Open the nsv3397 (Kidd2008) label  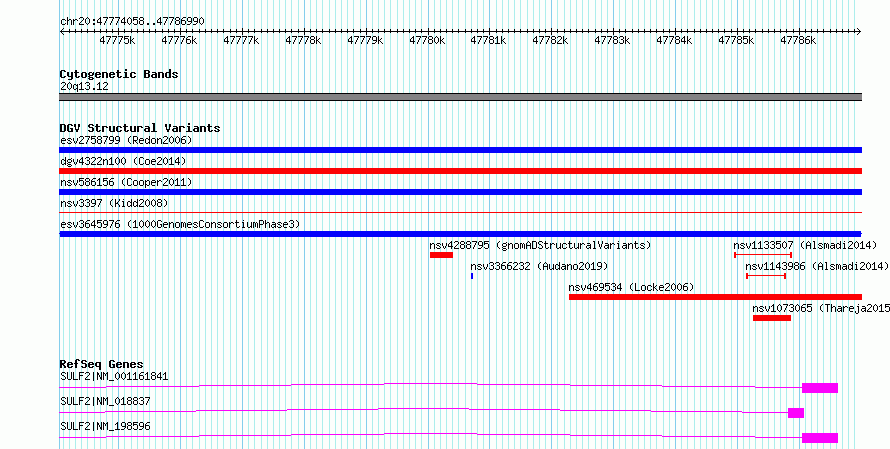point(114,203)
